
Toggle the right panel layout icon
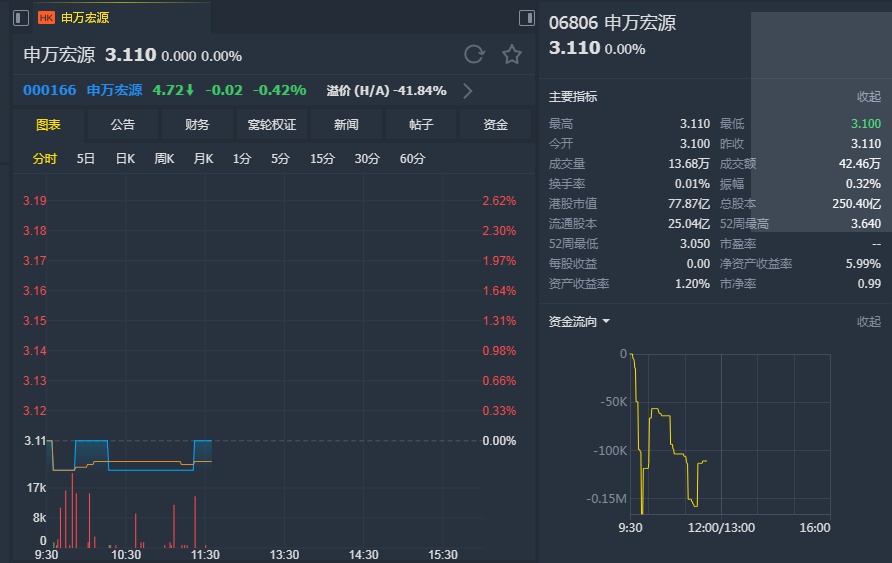pyautogui.click(x=527, y=18)
